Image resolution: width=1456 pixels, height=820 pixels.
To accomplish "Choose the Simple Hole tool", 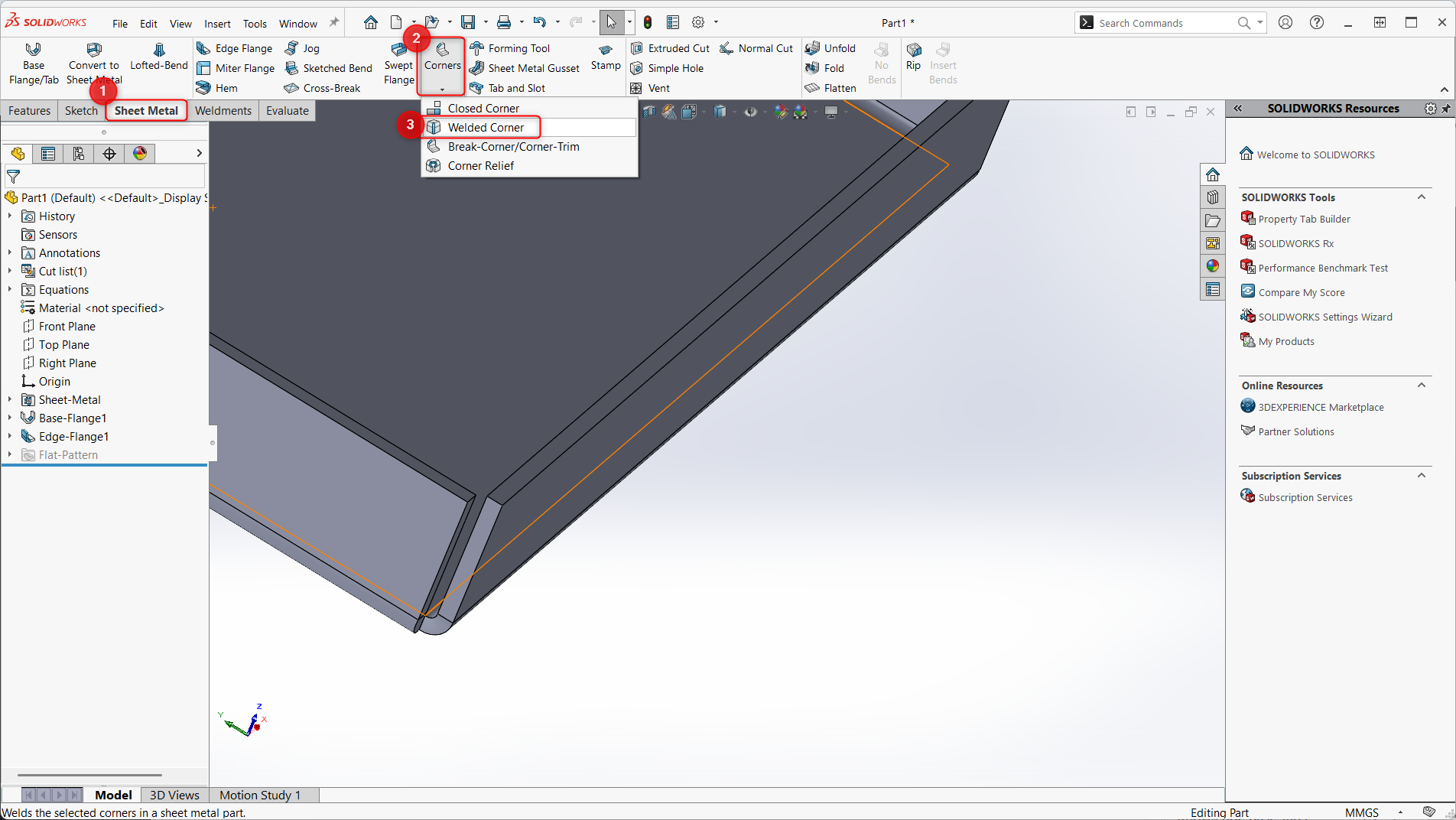I will (x=667, y=68).
